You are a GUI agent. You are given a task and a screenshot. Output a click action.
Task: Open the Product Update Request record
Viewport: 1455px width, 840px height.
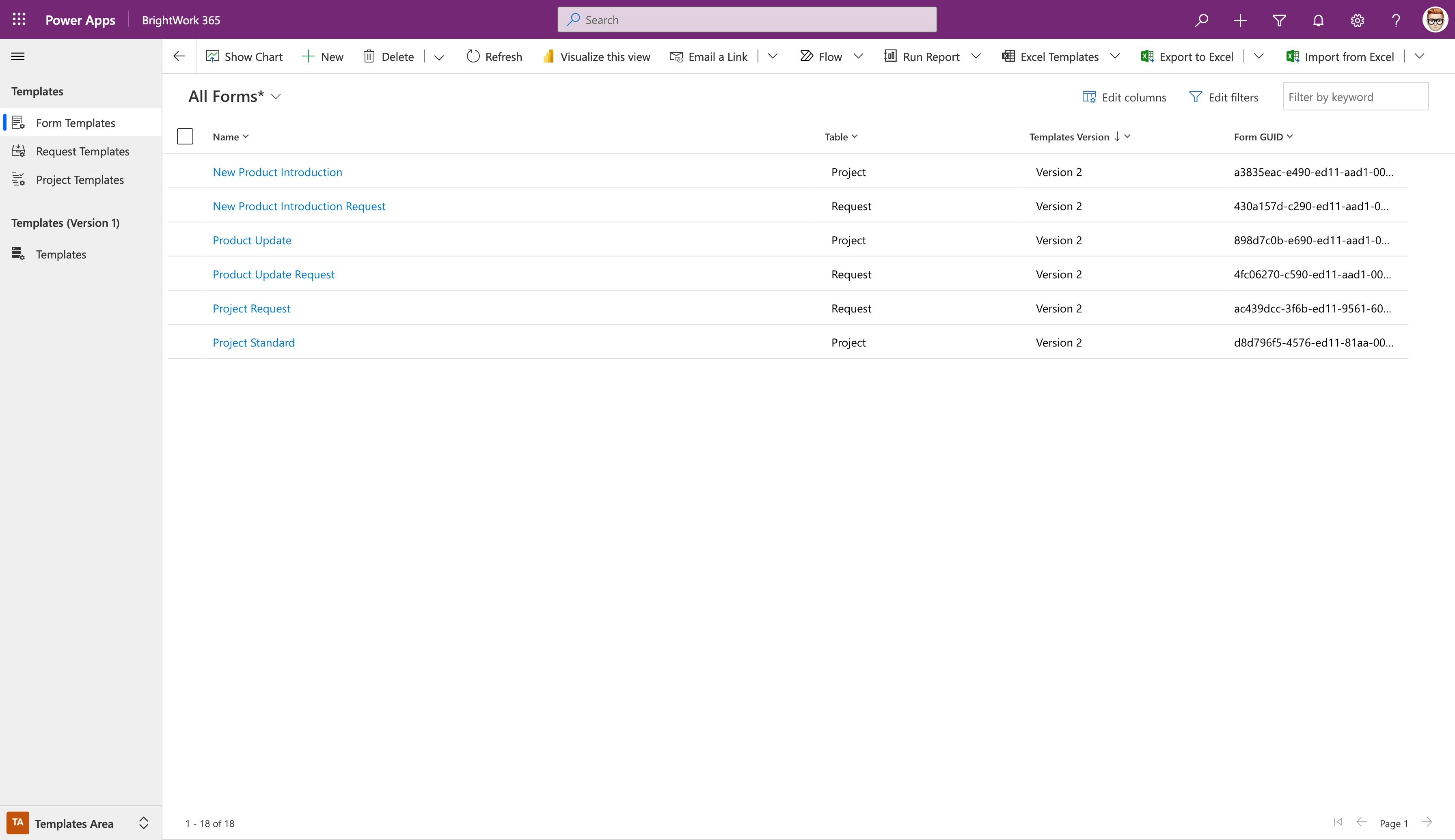[273, 275]
